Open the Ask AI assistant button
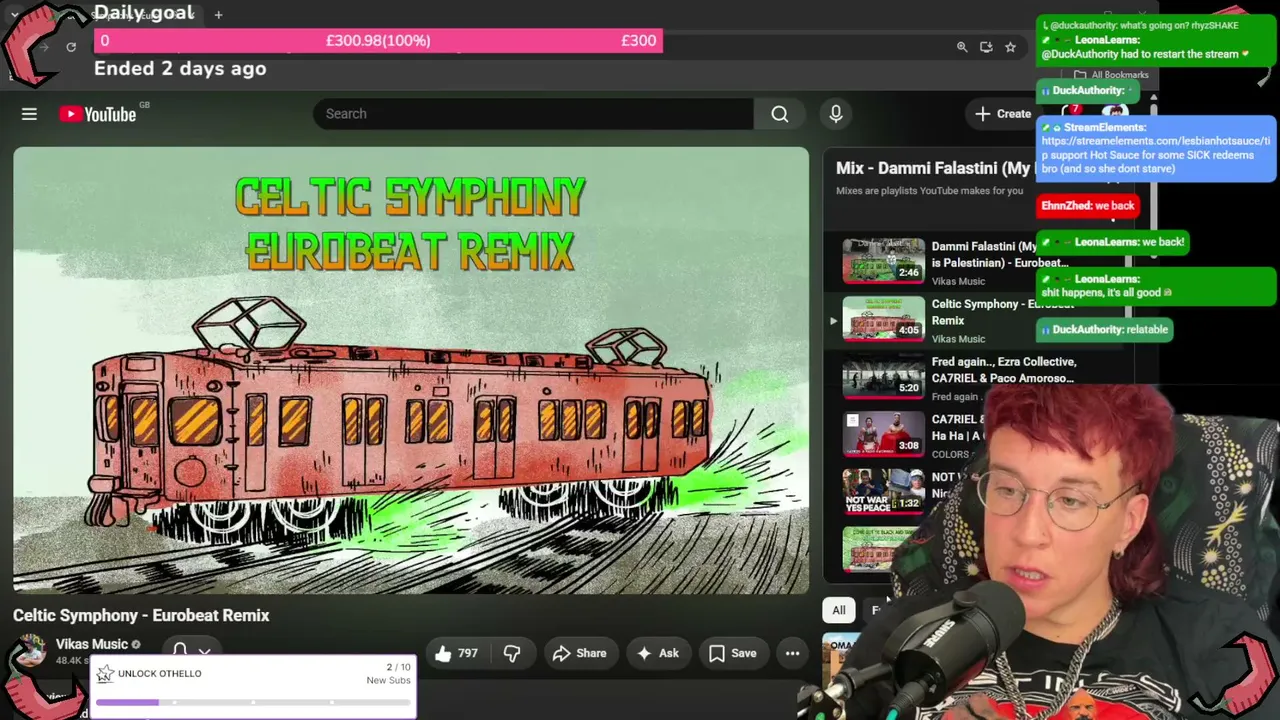This screenshot has width=1280, height=720. pos(657,653)
